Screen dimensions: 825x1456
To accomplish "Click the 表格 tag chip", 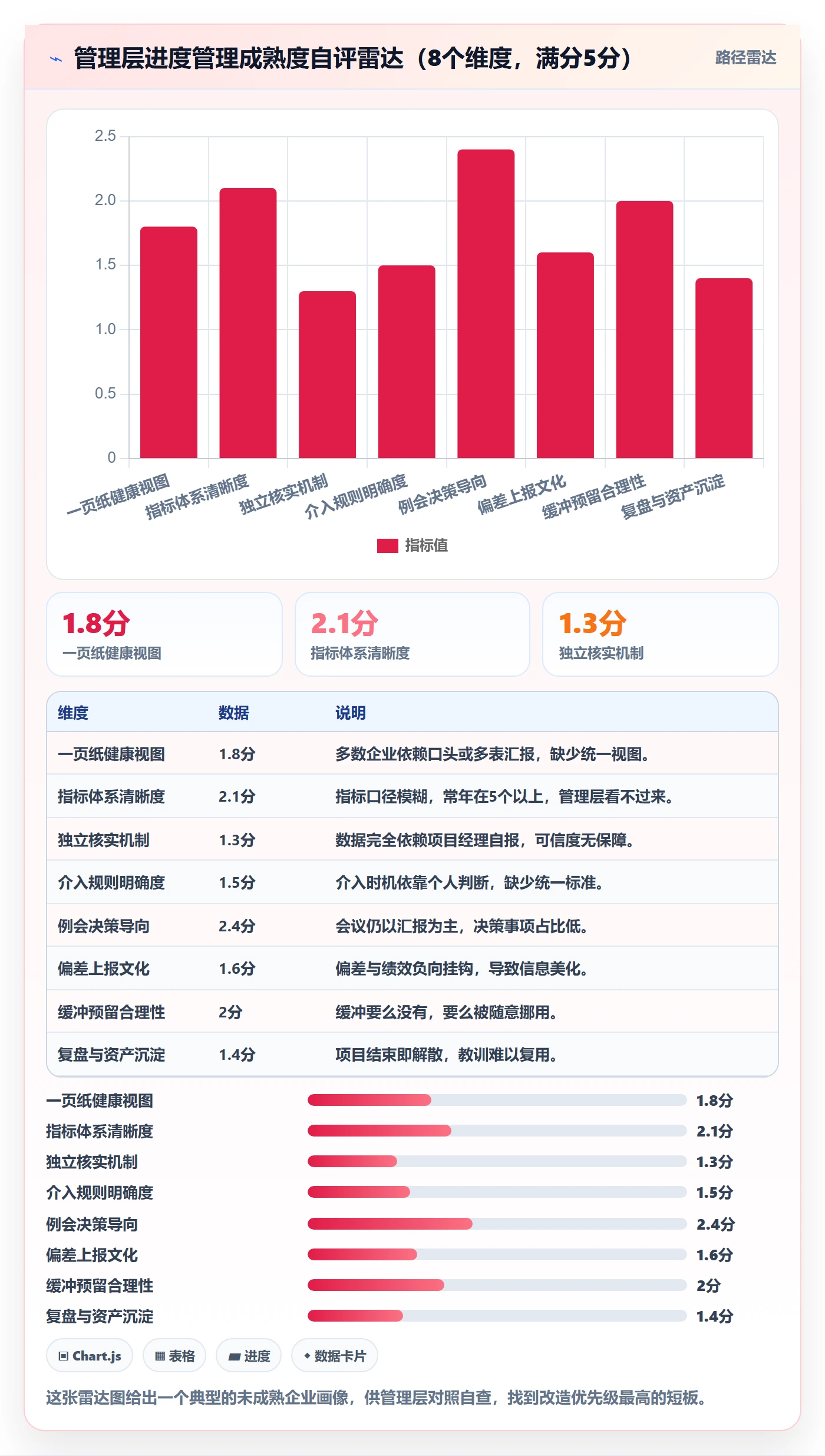I will 174,1356.
